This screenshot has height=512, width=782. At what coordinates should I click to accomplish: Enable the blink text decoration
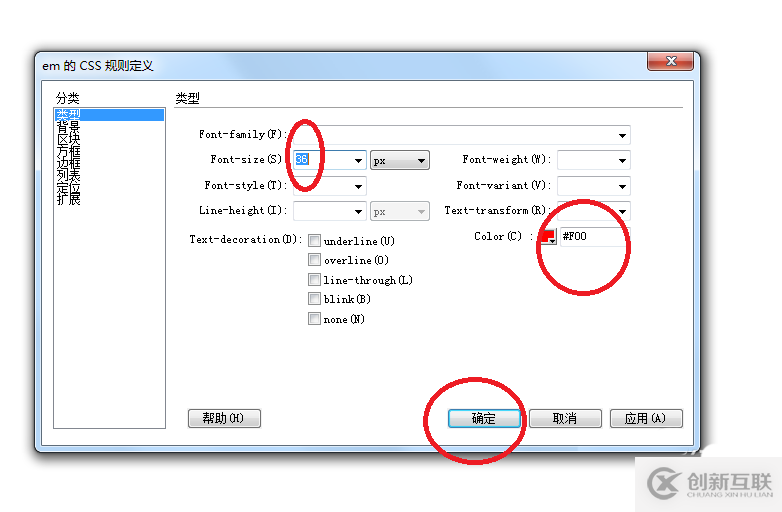point(314,299)
